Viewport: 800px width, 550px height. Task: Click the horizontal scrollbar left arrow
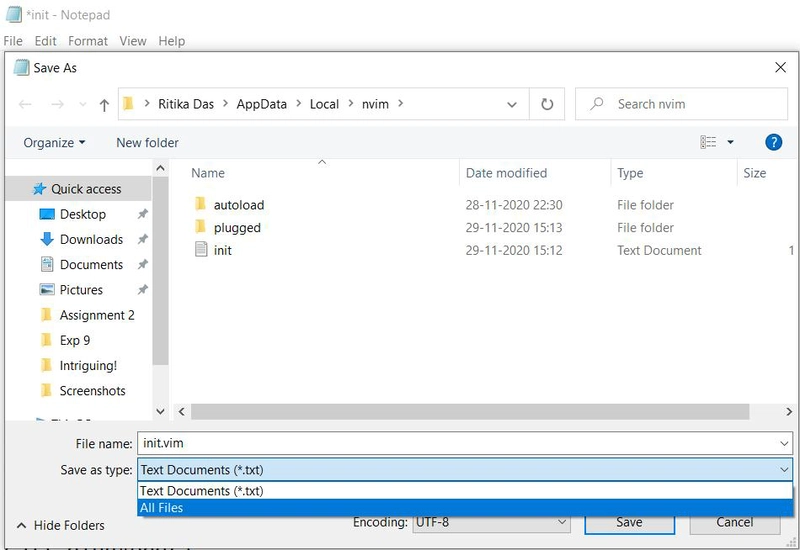click(182, 411)
